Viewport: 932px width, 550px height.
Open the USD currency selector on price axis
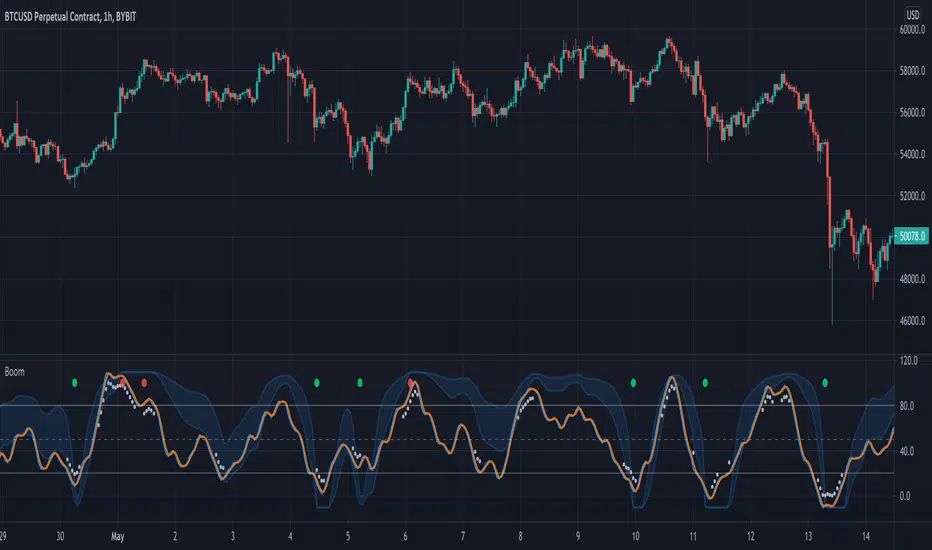[x=912, y=15]
